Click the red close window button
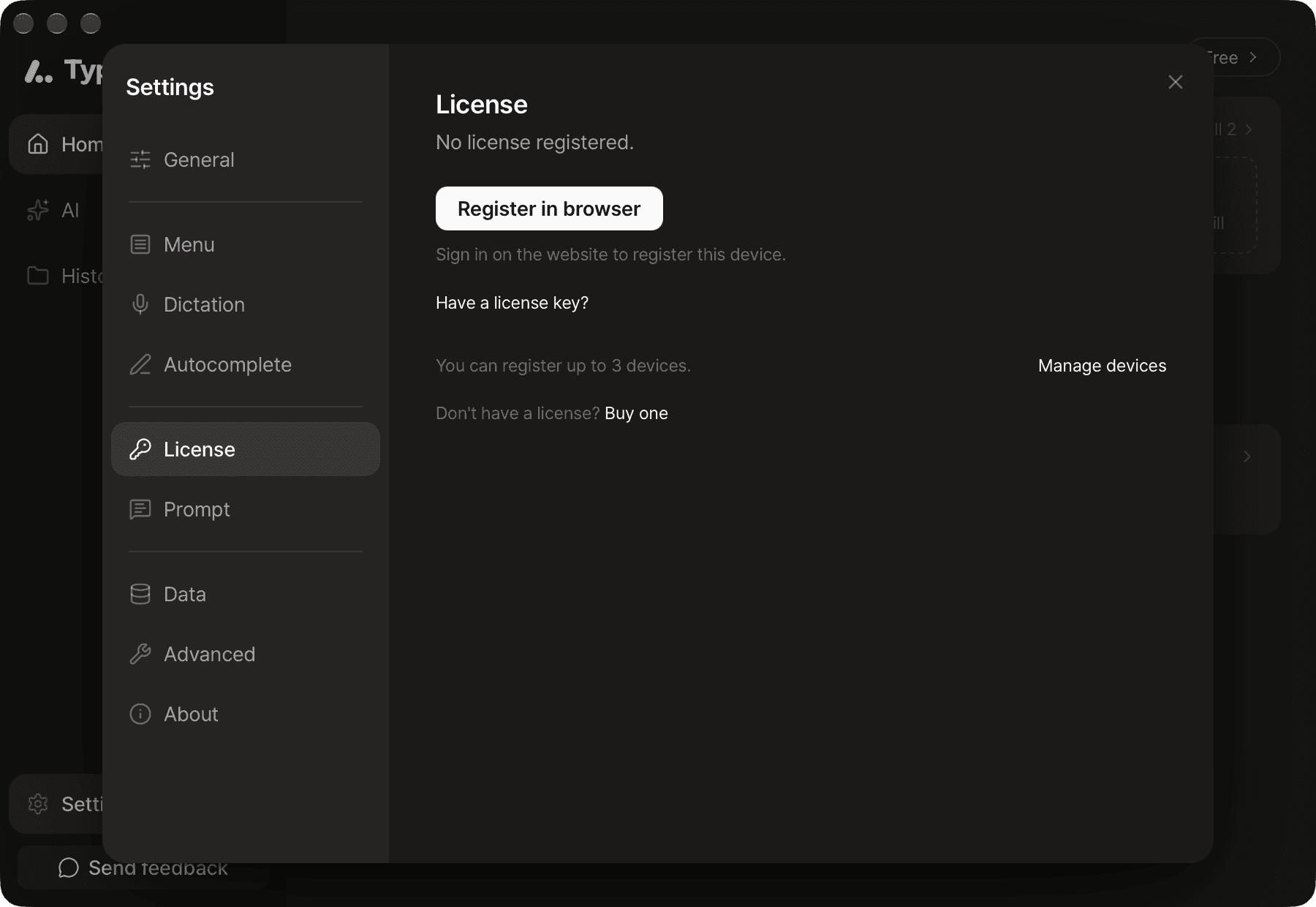Viewport: 1316px width, 907px height. coord(23,23)
